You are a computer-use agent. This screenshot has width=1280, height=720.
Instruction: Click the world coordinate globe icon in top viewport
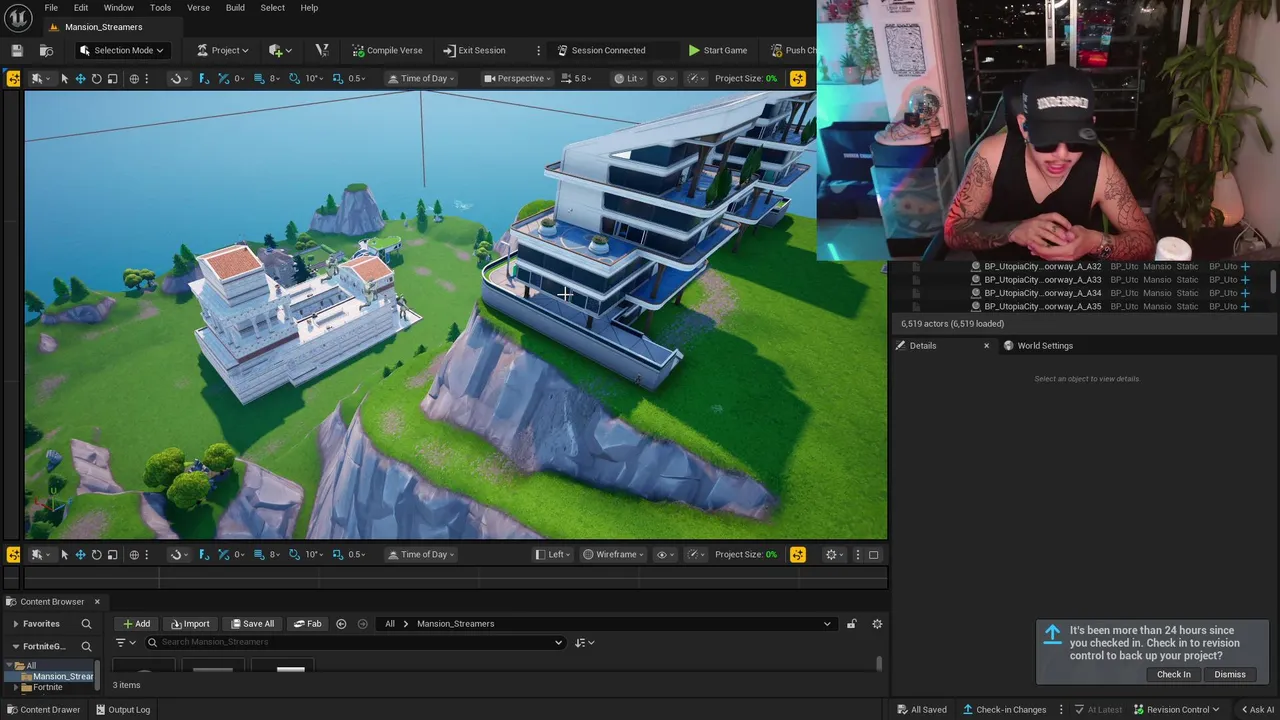[x=134, y=78]
